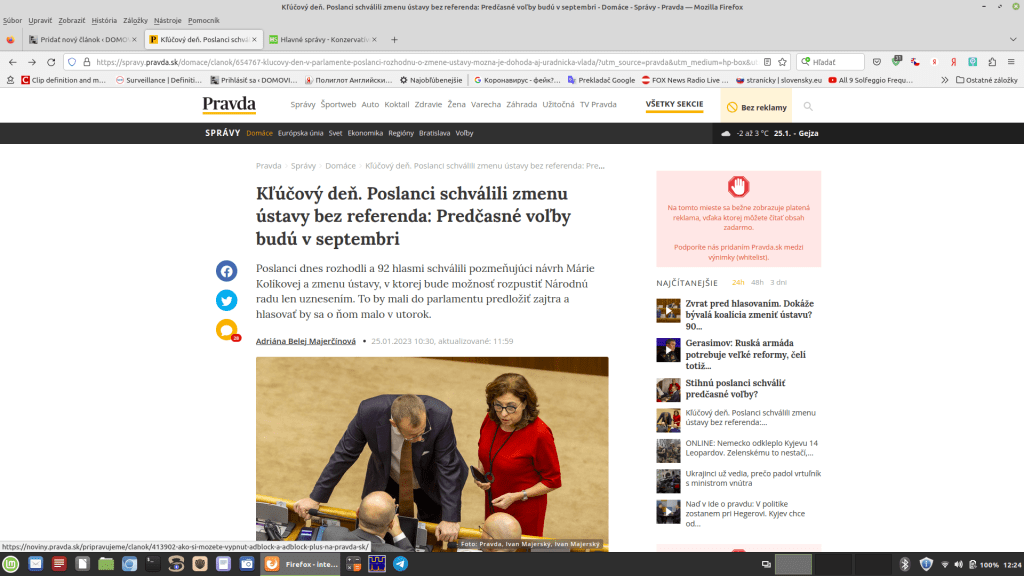Share article on Facebook
Screen dimensions: 1024x576
(x=227, y=271)
